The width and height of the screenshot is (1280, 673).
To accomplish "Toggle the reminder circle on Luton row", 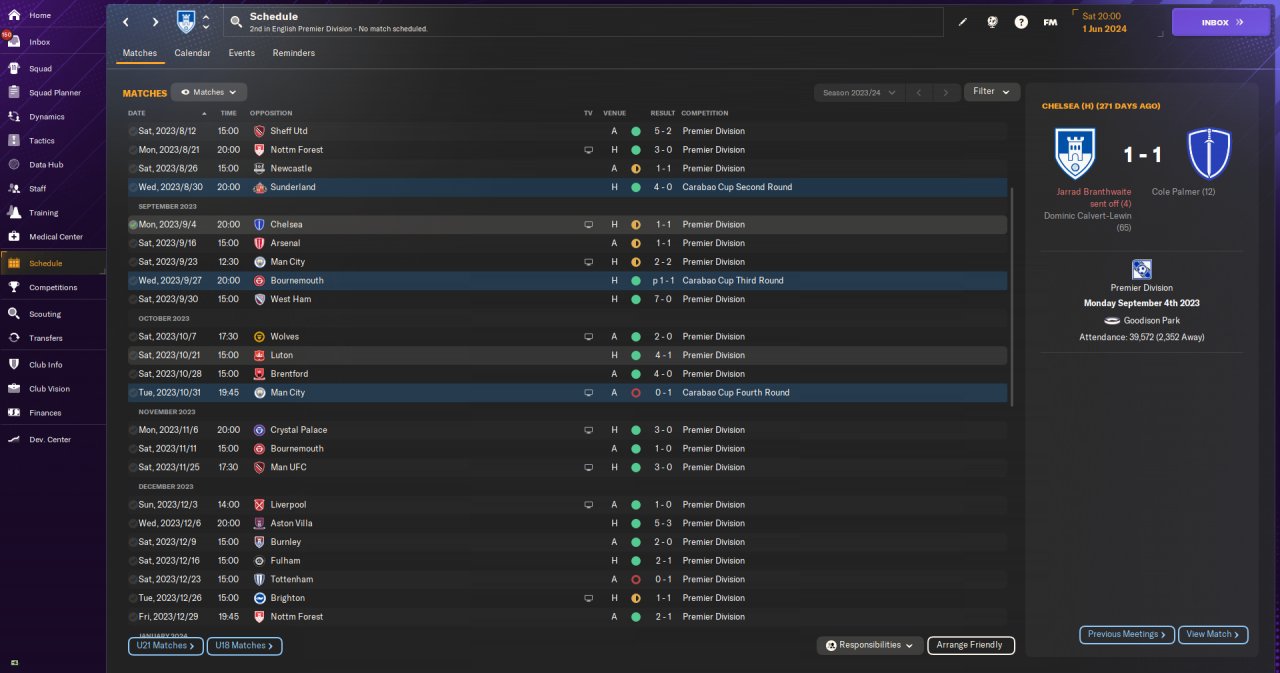I will coord(133,355).
